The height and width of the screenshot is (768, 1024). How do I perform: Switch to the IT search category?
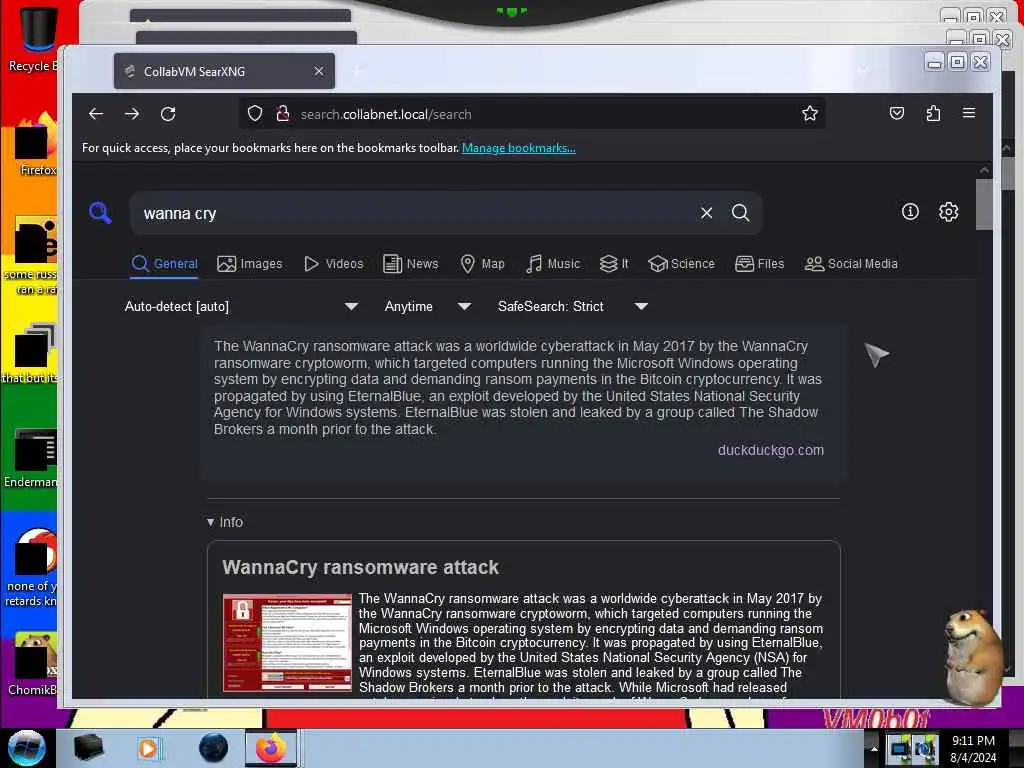tap(614, 264)
